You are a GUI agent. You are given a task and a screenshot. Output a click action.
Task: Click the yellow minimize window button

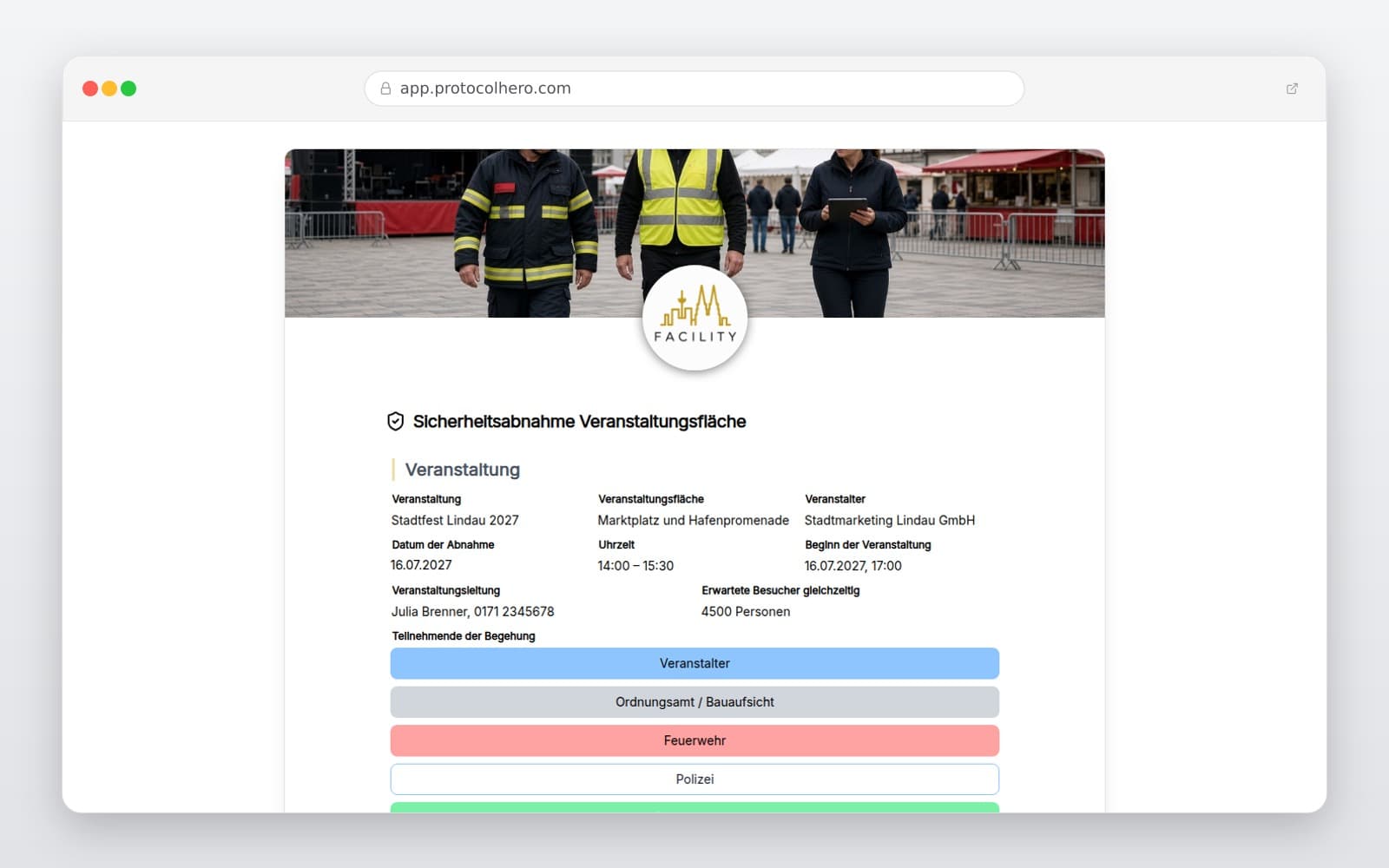(109, 89)
